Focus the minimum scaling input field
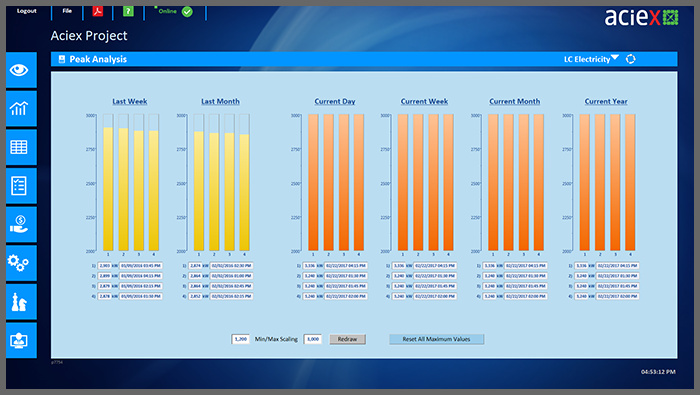 click(240, 339)
